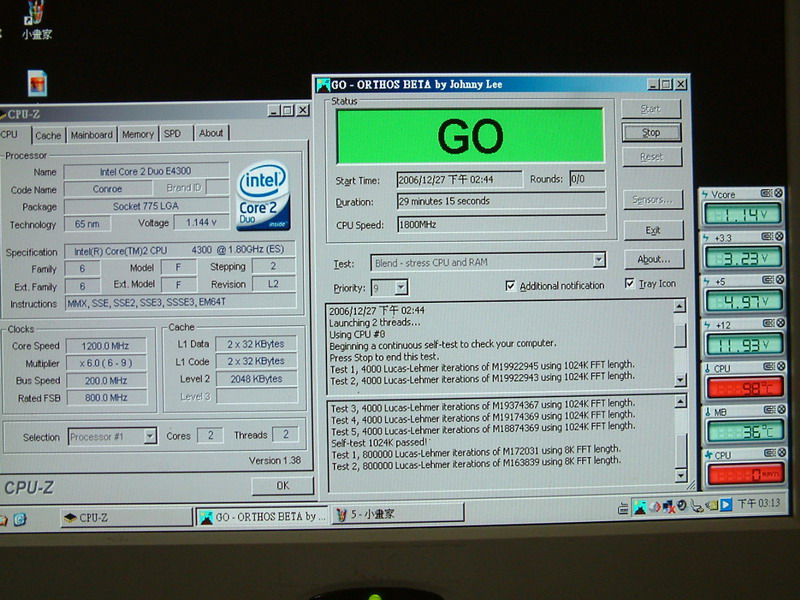Screen dimensions: 800x600
Task: Switch to the Cache tab
Action: (48, 135)
